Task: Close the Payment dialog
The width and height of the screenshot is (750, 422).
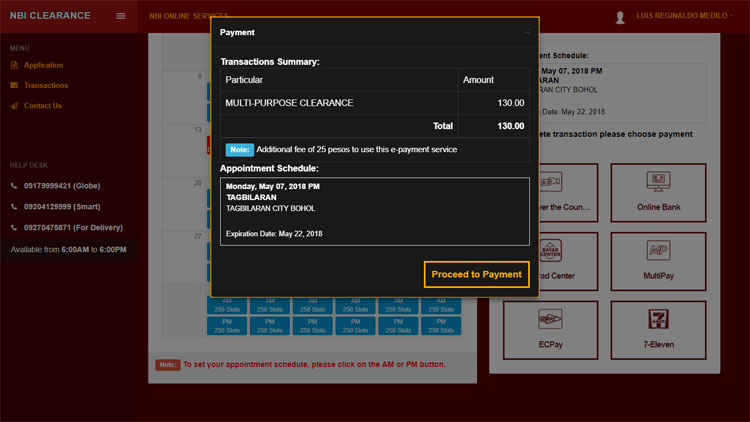Action: [526, 32]
